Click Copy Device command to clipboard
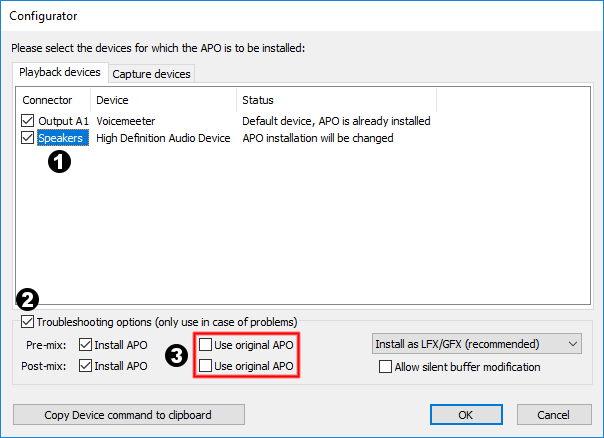 (128, 415)
